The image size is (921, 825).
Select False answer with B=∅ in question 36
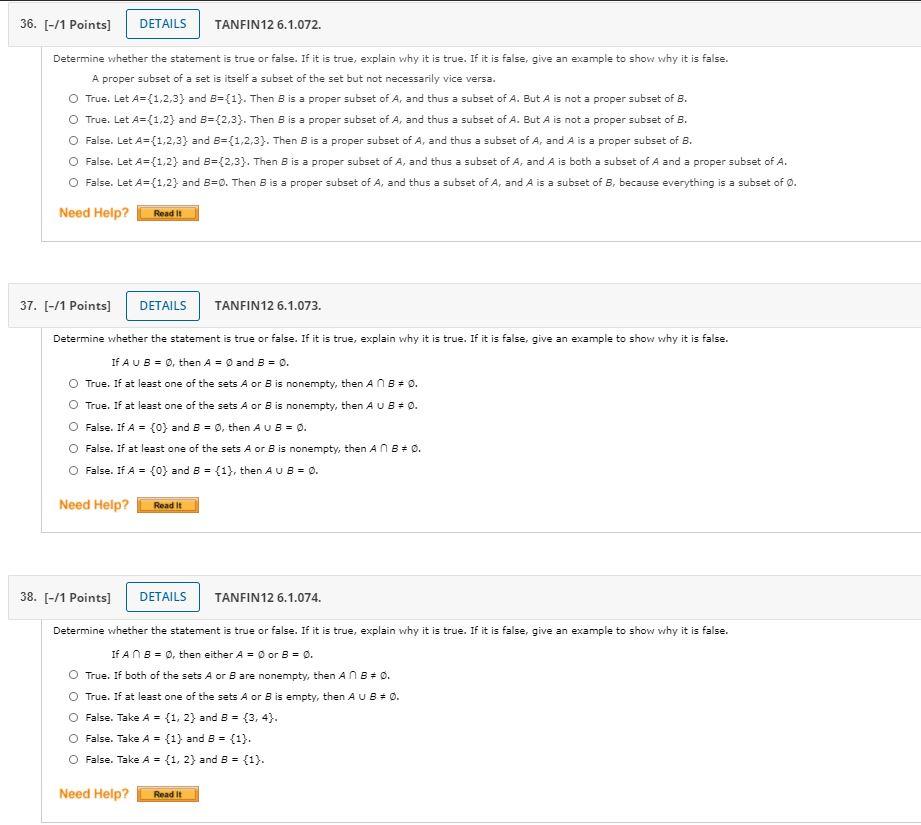(73, 182)
